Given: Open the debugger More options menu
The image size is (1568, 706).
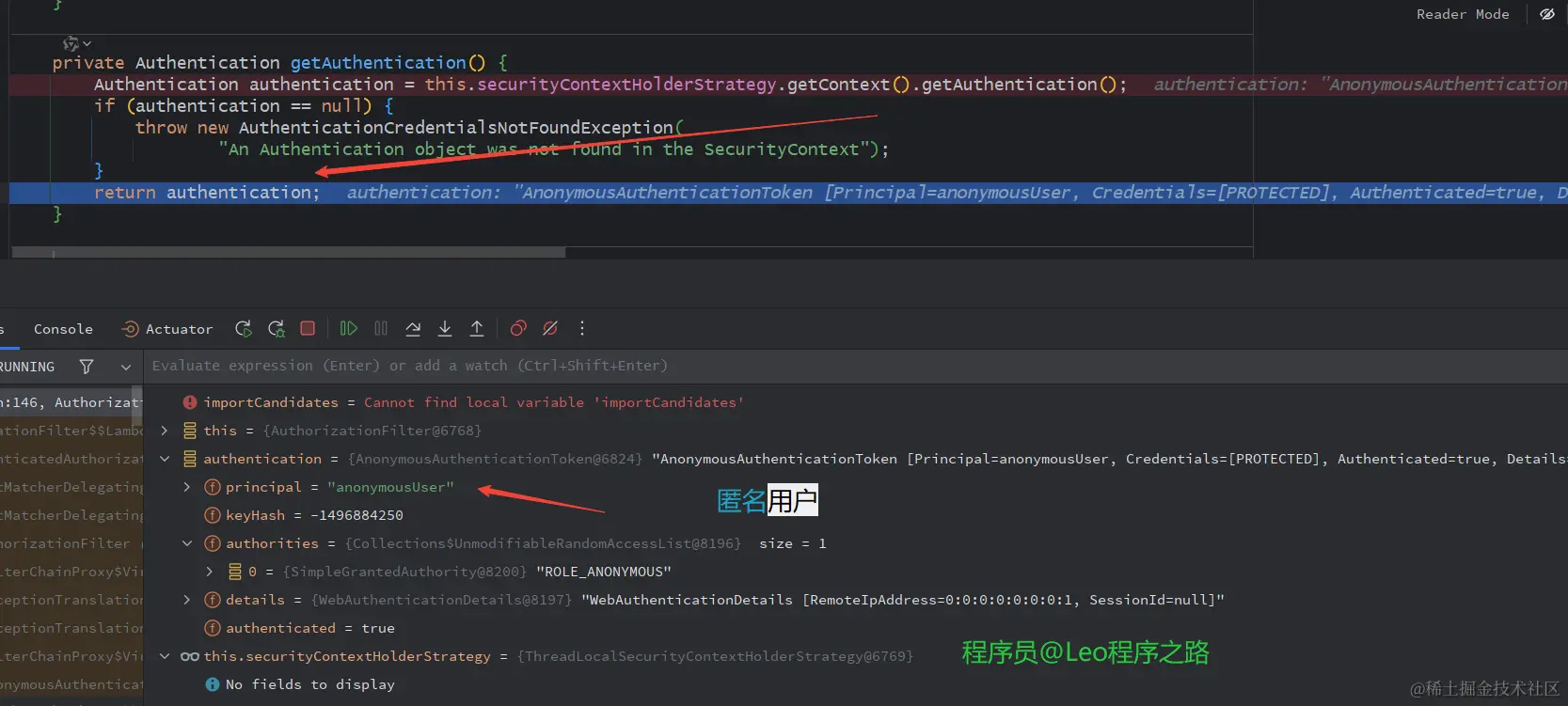Looking at the screenshot, I should point(582,328).
